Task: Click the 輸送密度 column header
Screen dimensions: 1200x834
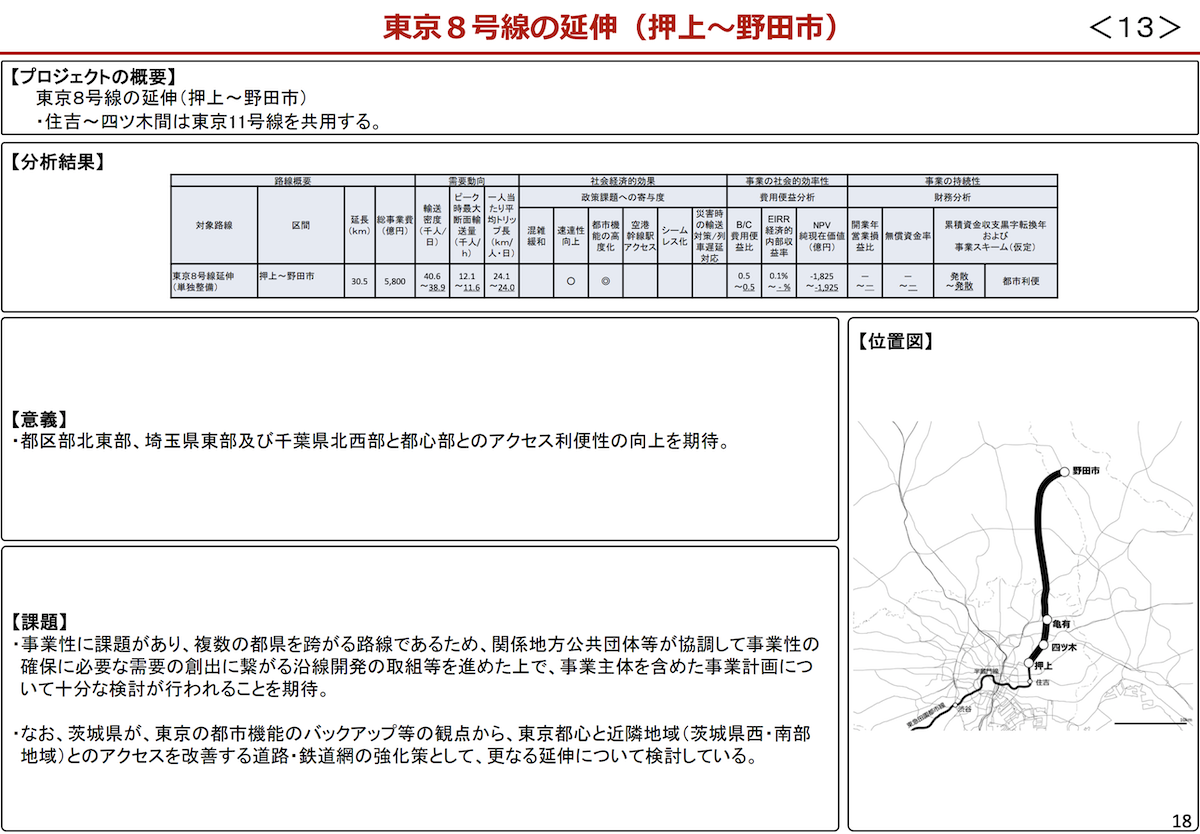Action: point(433,226)
